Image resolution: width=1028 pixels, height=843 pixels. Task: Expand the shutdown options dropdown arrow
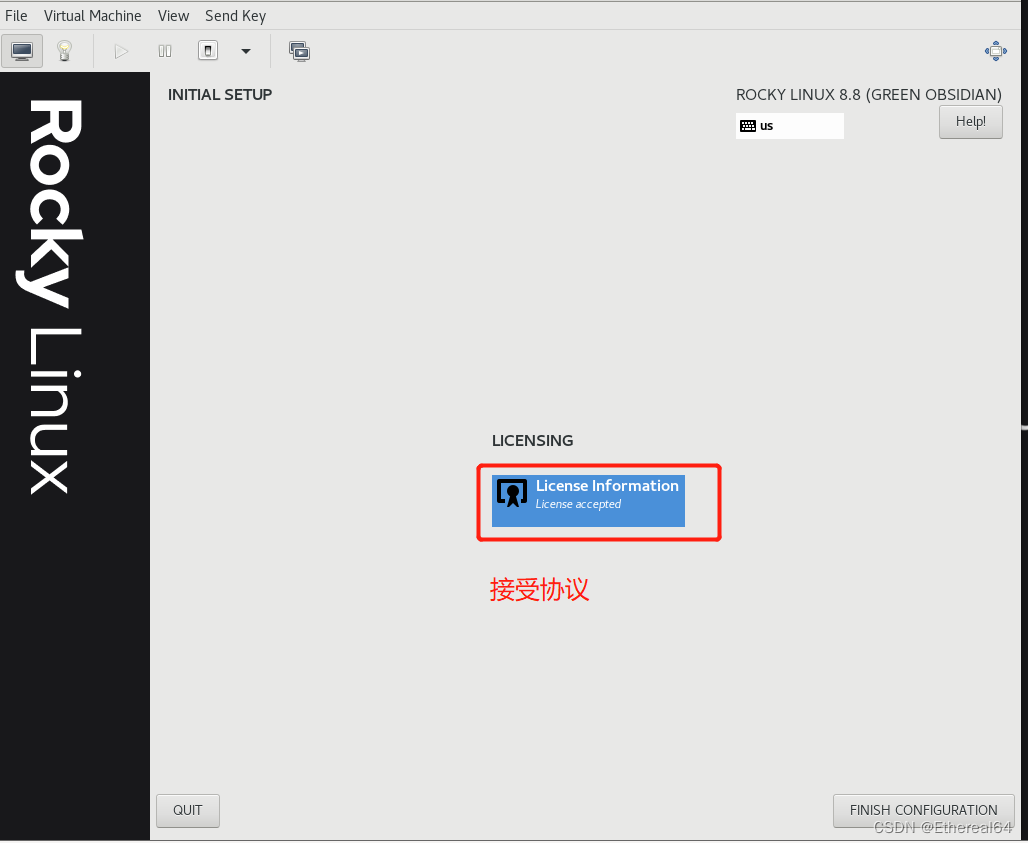(x=246, y=51)
